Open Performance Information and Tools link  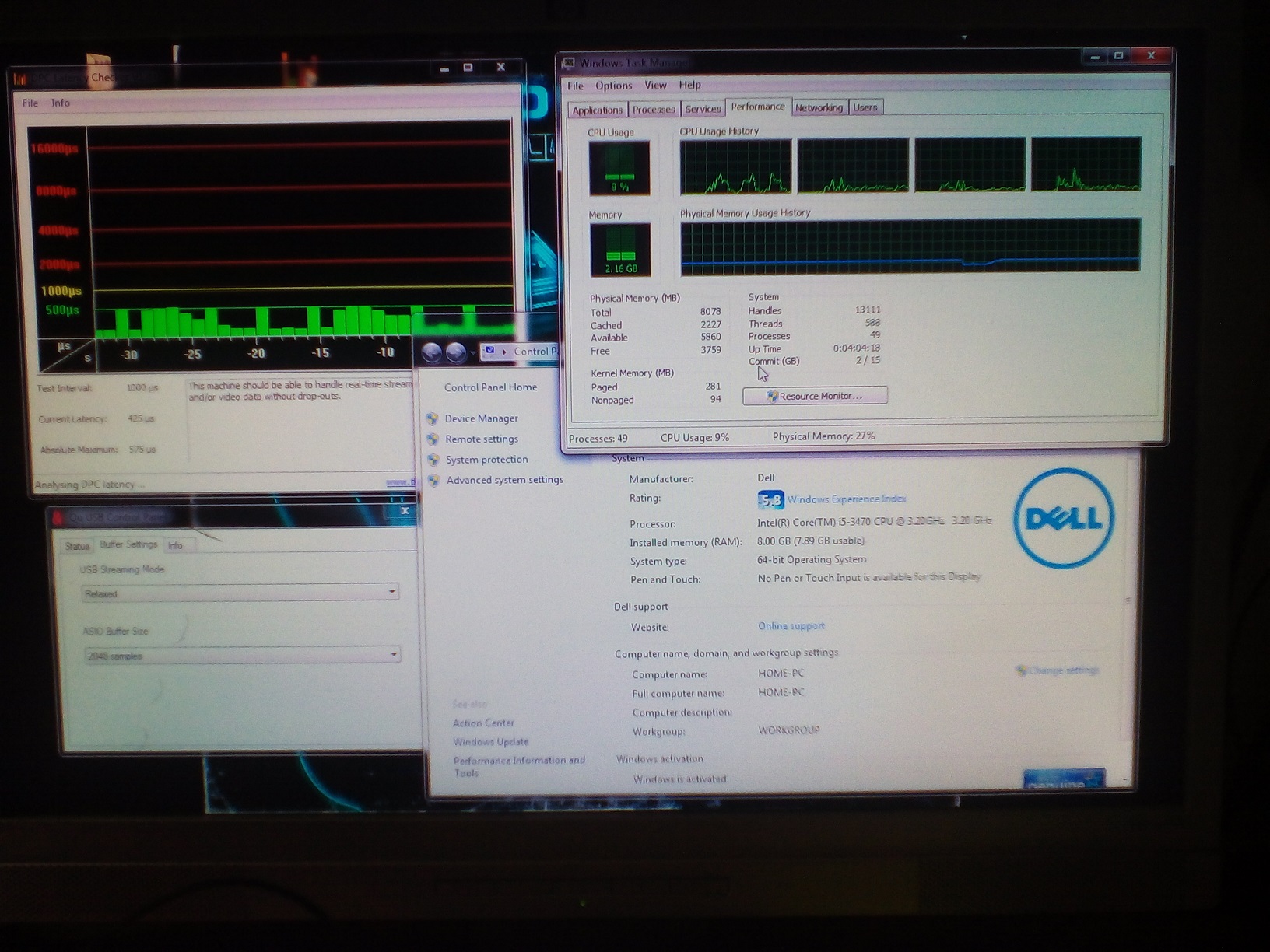[519, 767]
